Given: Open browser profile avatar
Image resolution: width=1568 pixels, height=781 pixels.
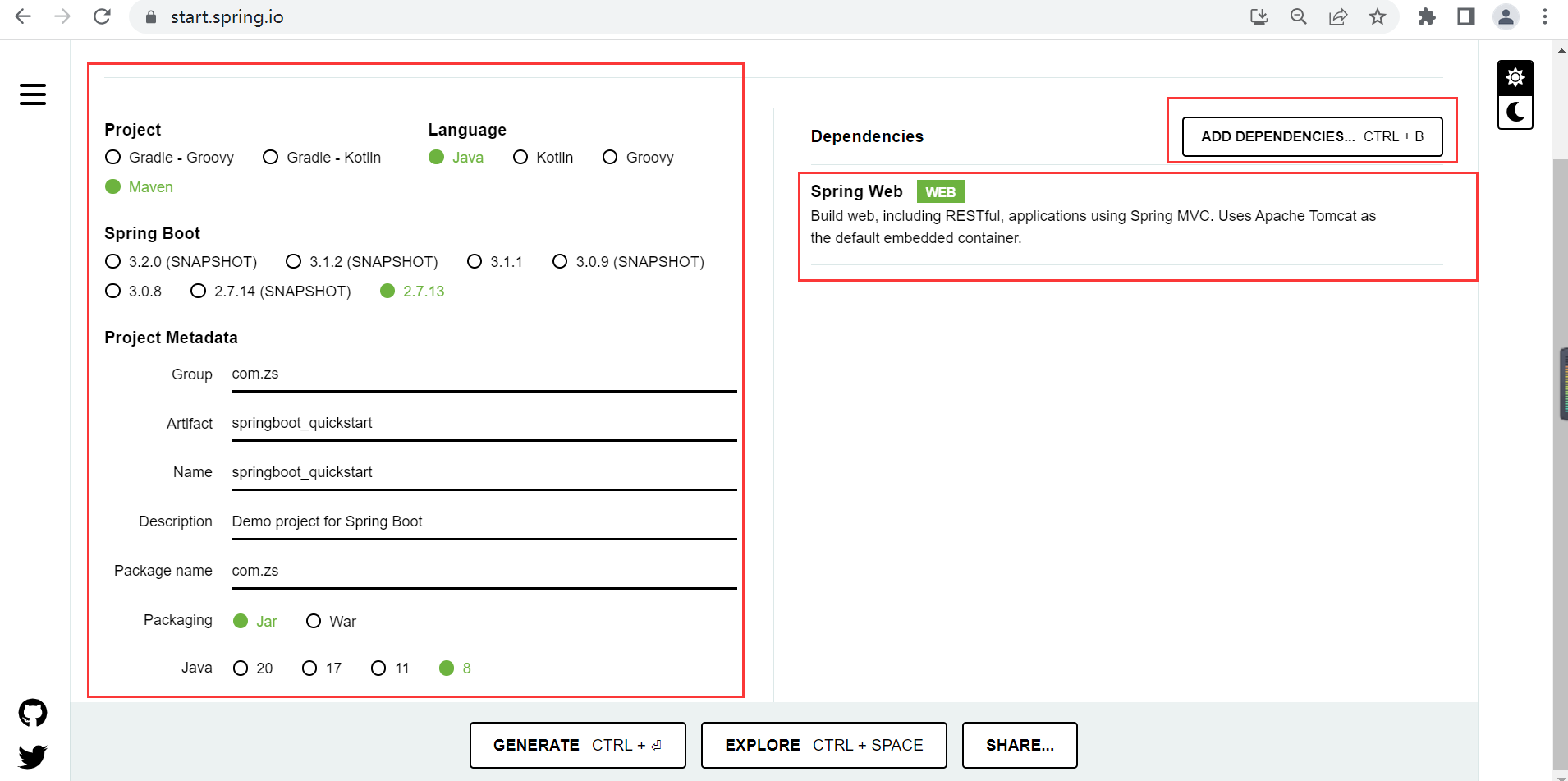Looking at the screenshot, I should (x=1506, y=16).
